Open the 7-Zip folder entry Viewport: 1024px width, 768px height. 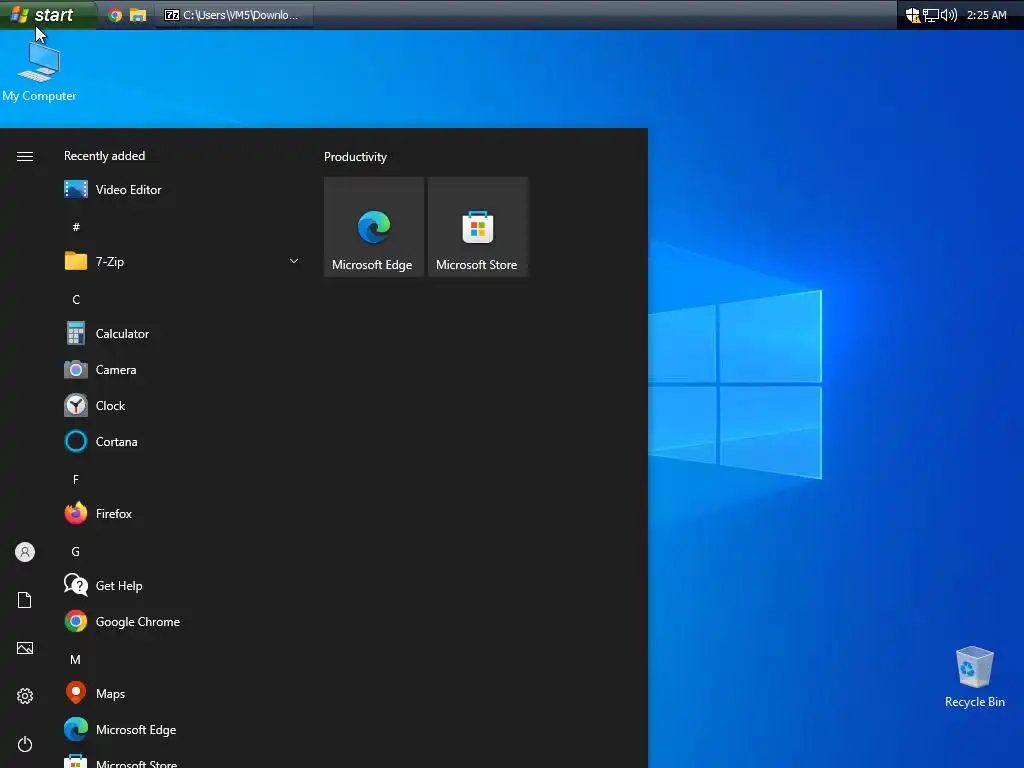pos(183,261)
